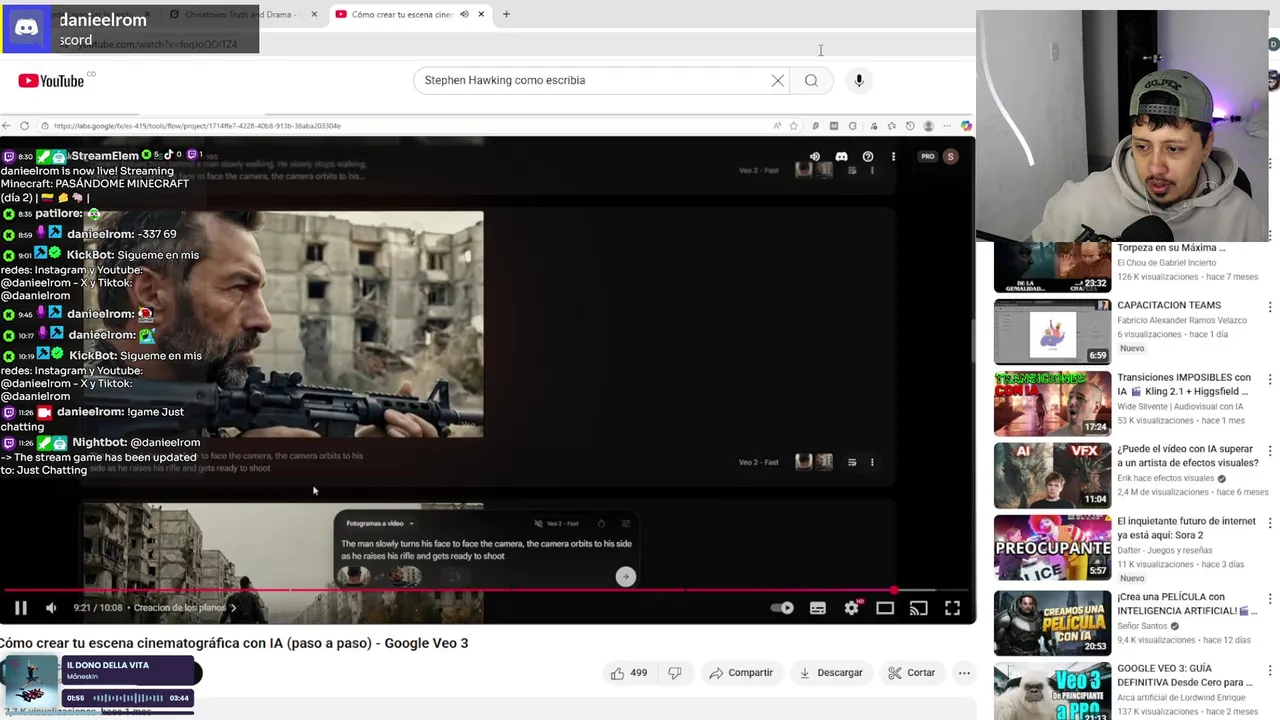Screen dimensions: 1280x720
Task: Toggle subtitles in the video player
Action: tap(818, 608)
